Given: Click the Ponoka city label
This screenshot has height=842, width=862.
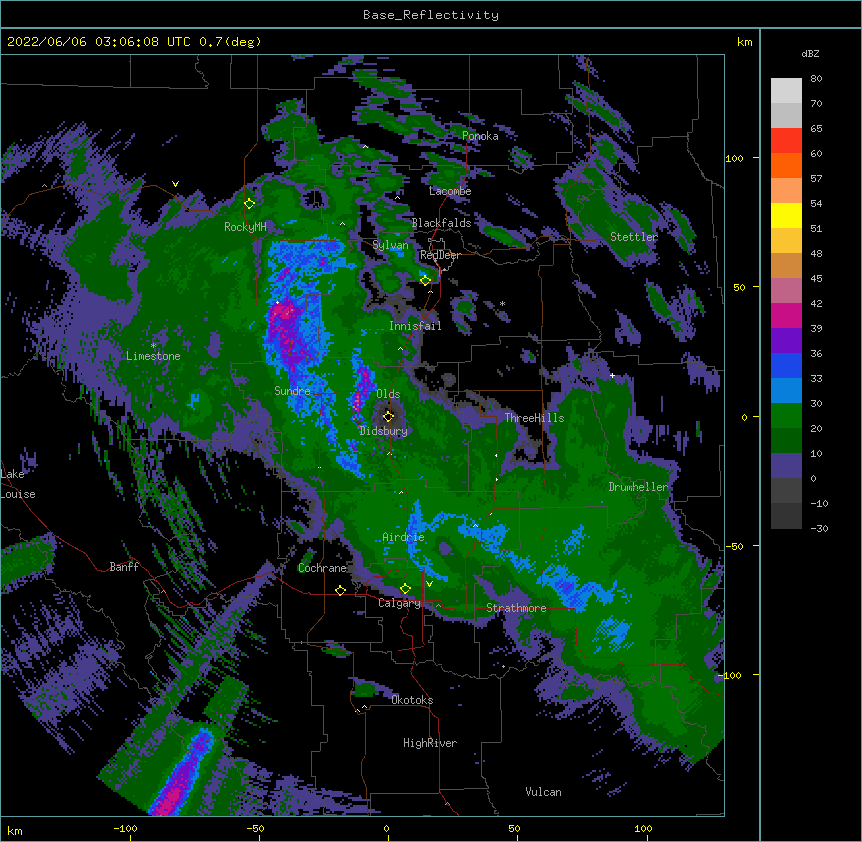Looking at the screenshot, I should pos(480,136).
